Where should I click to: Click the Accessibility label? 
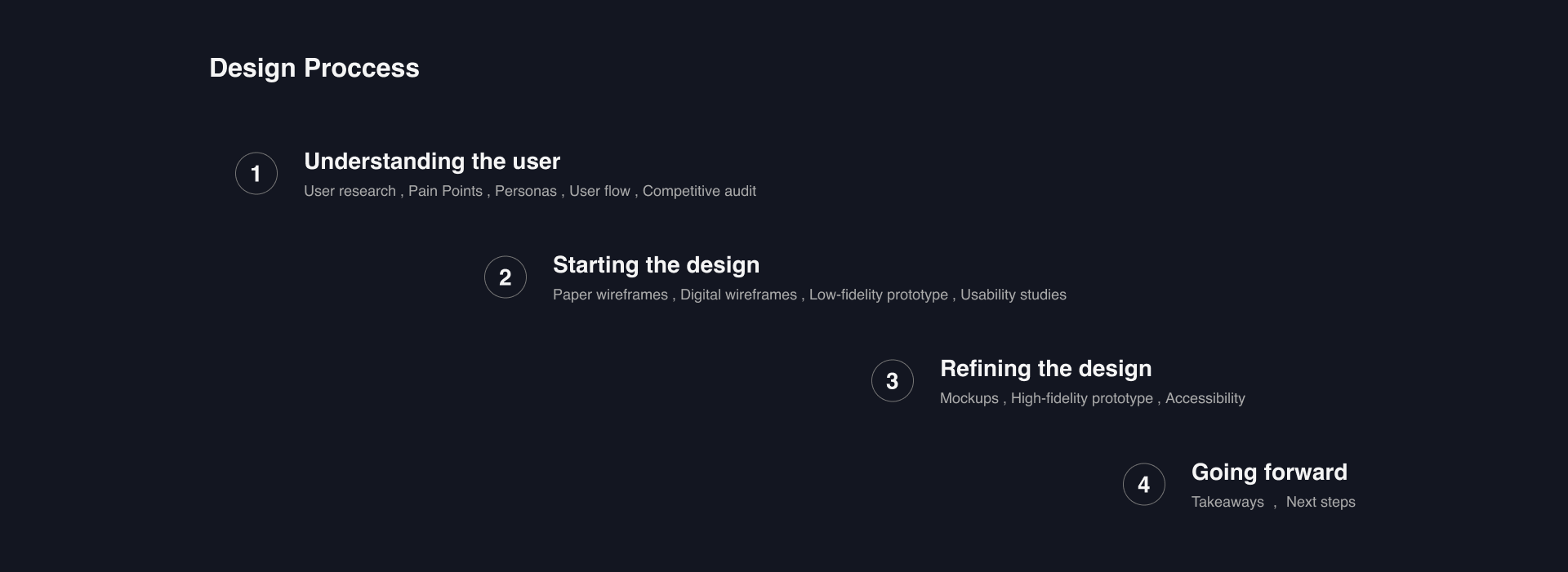click(x=1205, y=398)
